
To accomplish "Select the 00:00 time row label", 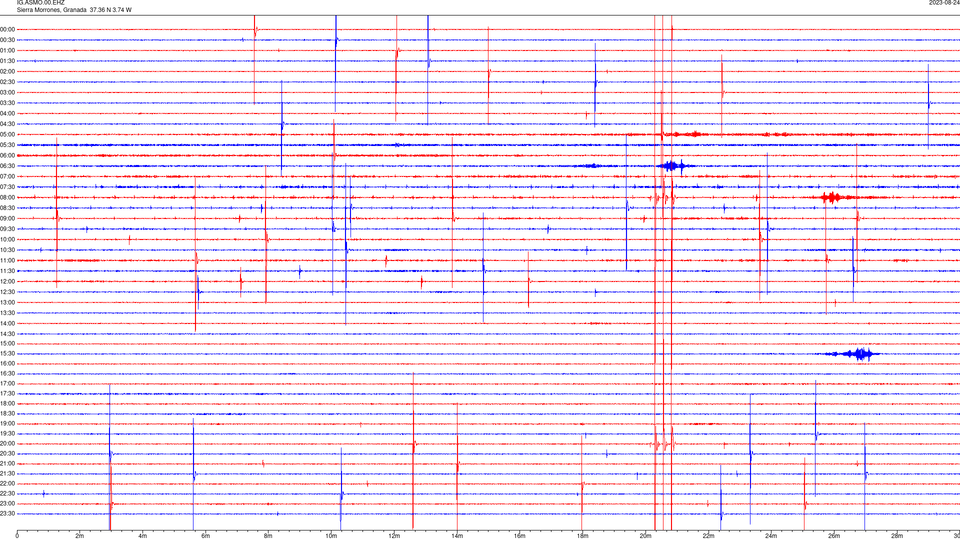I will point(8,29).
